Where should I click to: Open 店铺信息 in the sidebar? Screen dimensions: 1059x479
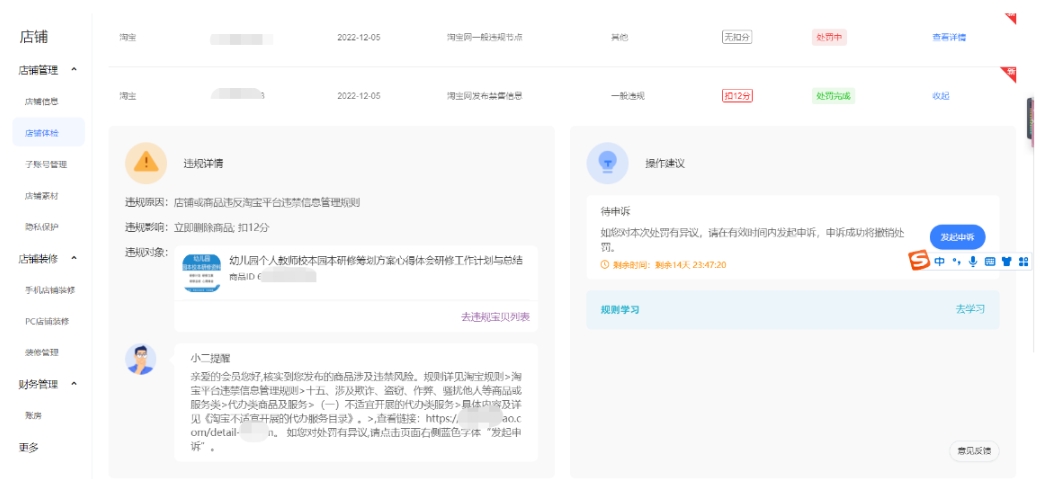pos(41,101)
